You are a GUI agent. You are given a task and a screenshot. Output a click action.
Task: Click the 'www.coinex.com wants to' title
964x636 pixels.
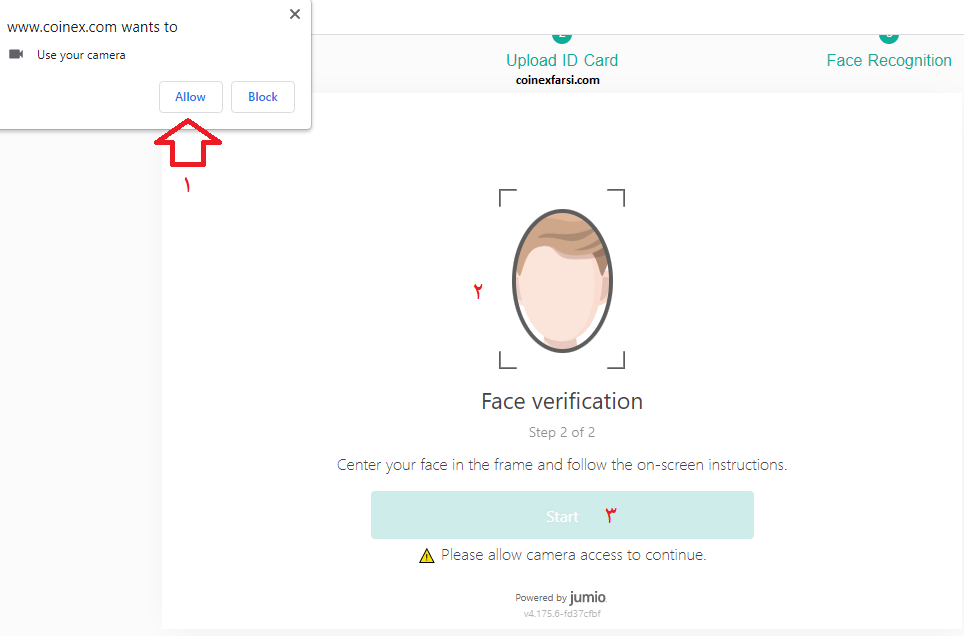92,27
